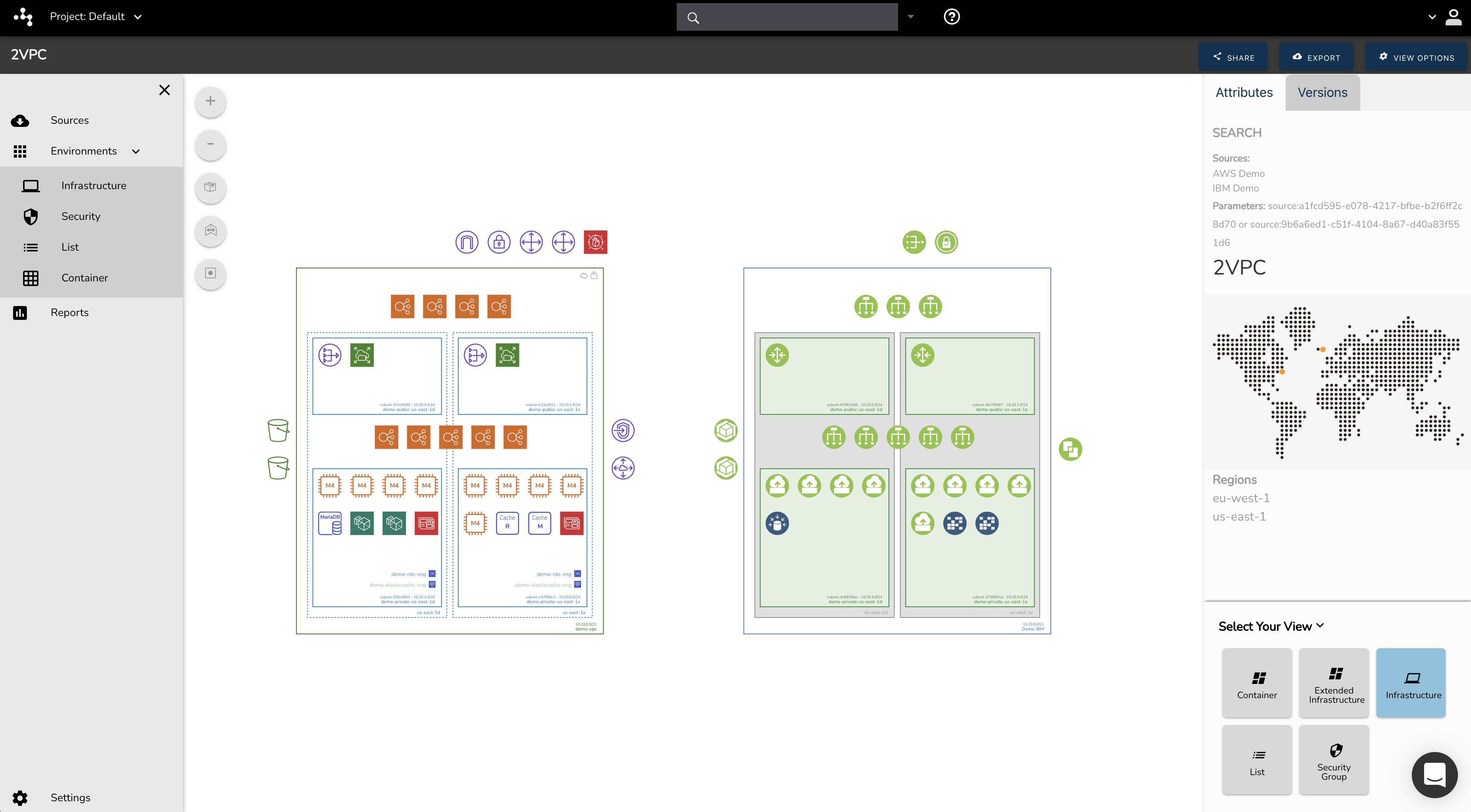Zoom in using the plus control
Viewport: 1471px width, 812px height.
click(210, 101)
